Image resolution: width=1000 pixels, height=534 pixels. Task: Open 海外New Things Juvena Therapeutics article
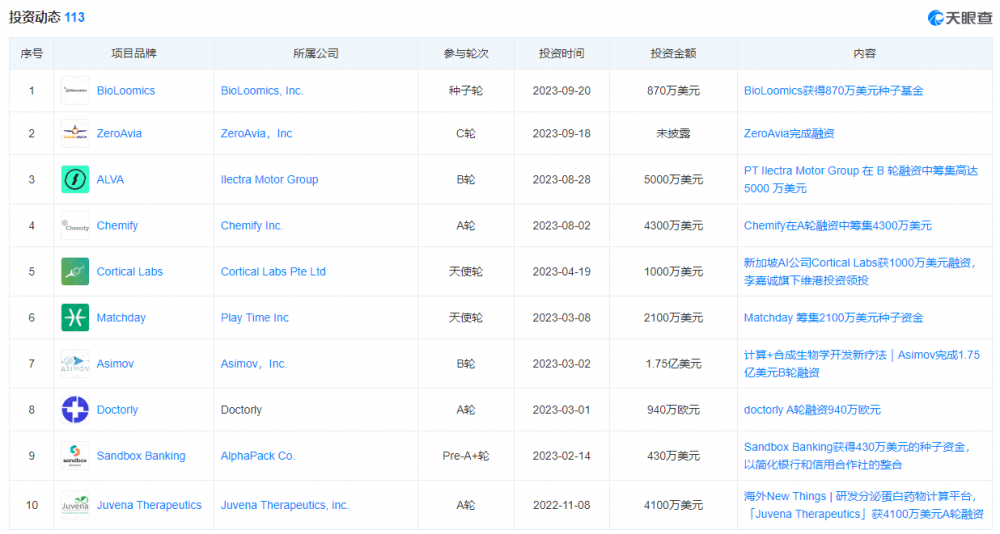click(864, 505)
